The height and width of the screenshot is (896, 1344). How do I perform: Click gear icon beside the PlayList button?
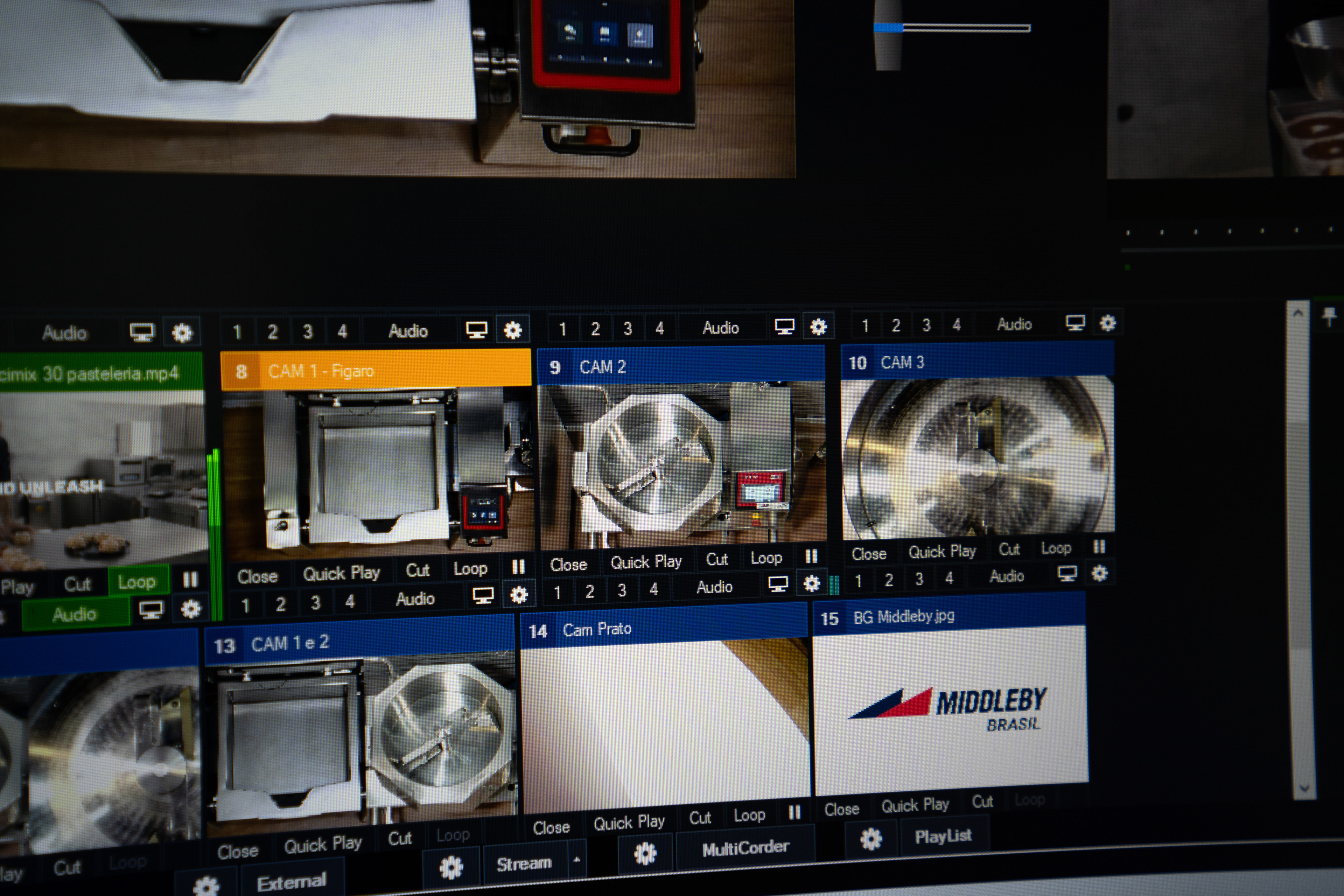coord(871,839)
